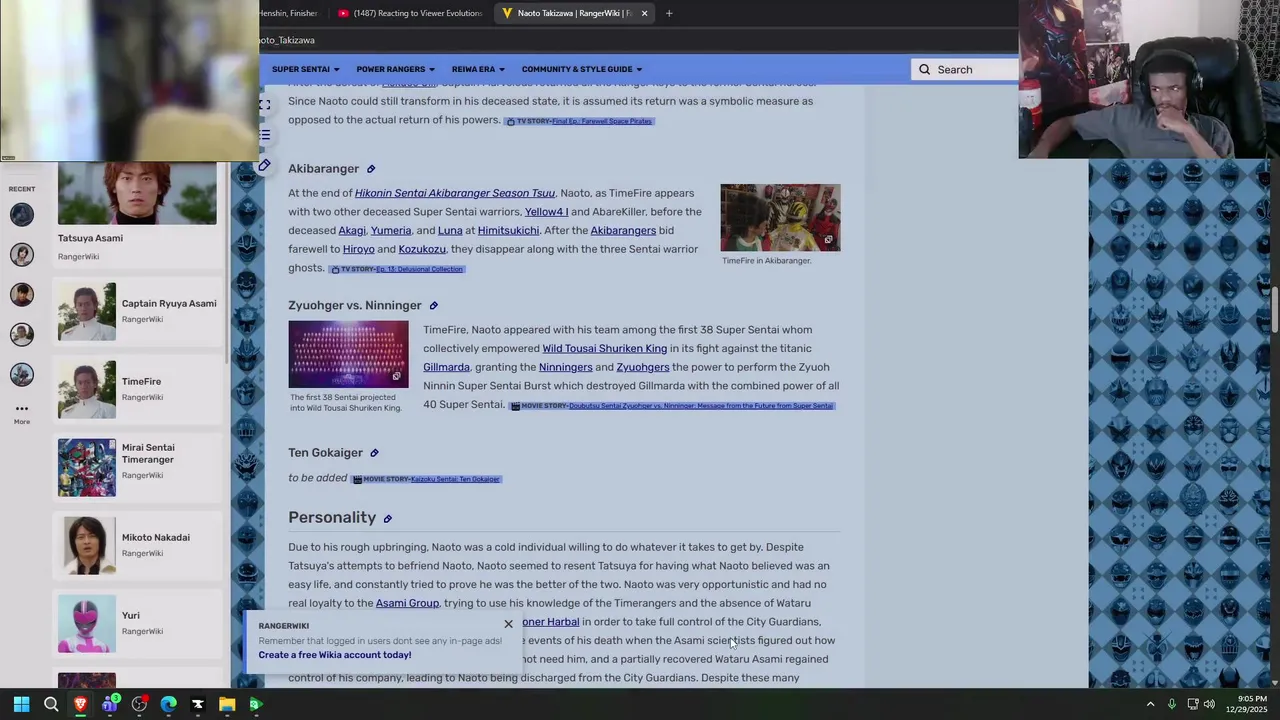Open Kaizoku Sentai: Ten Gokaiger reference
This screenshot has height=720, width=1280.
(455, 479)
